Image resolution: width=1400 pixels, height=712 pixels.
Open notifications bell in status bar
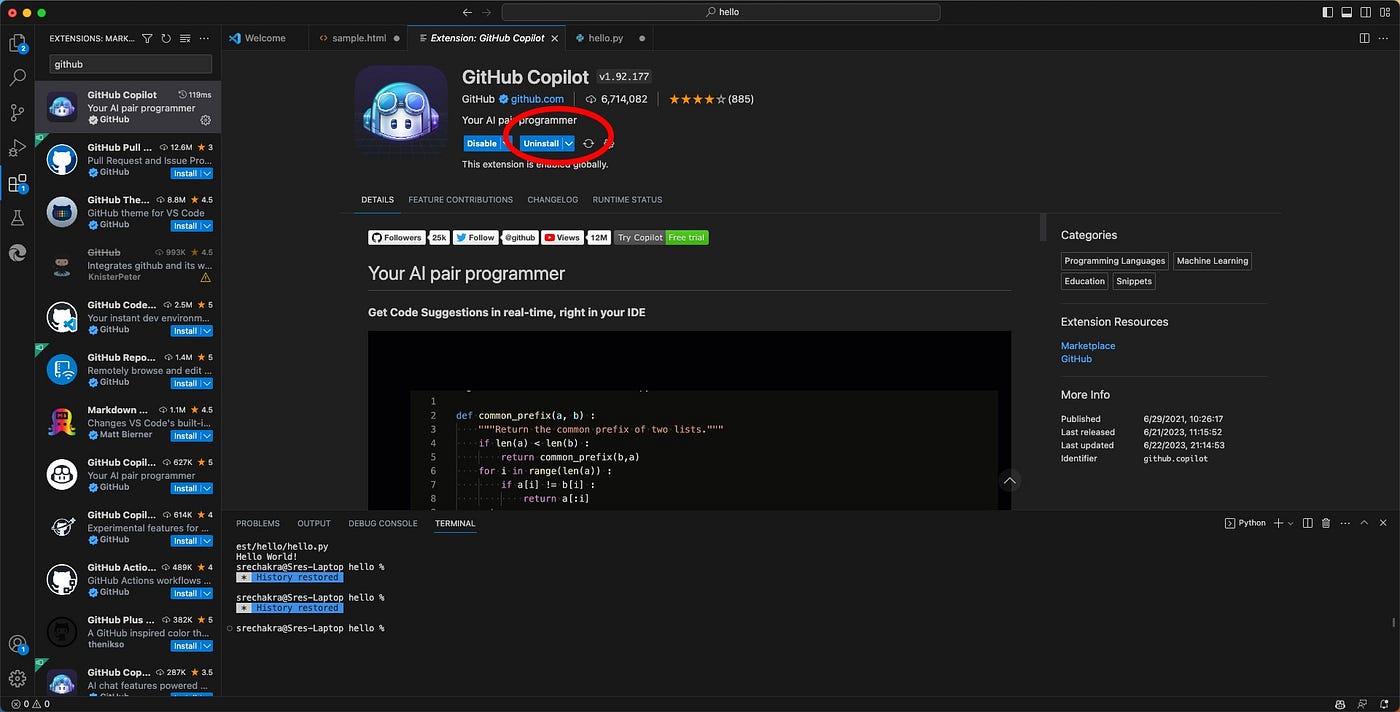coord(1383,704)
